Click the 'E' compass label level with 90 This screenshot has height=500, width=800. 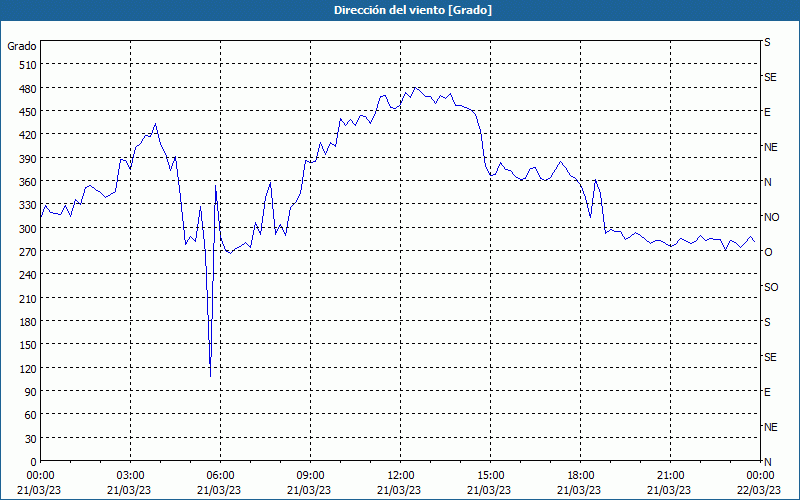(767, 392)
